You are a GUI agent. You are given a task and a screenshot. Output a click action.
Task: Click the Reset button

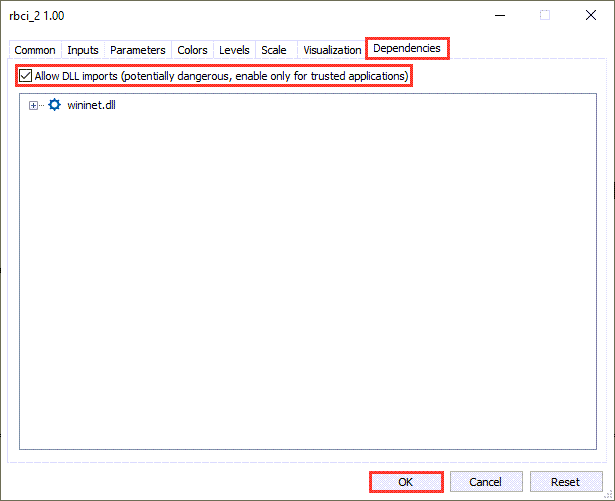[566, 481]
